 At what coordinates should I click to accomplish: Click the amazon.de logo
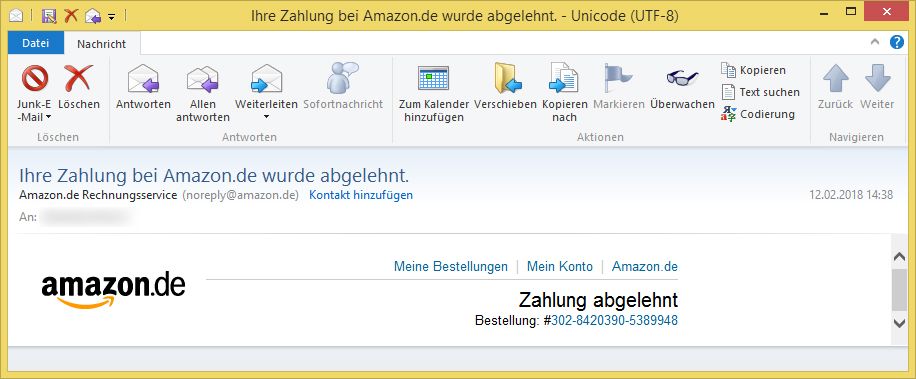click(x=113, y=289)
